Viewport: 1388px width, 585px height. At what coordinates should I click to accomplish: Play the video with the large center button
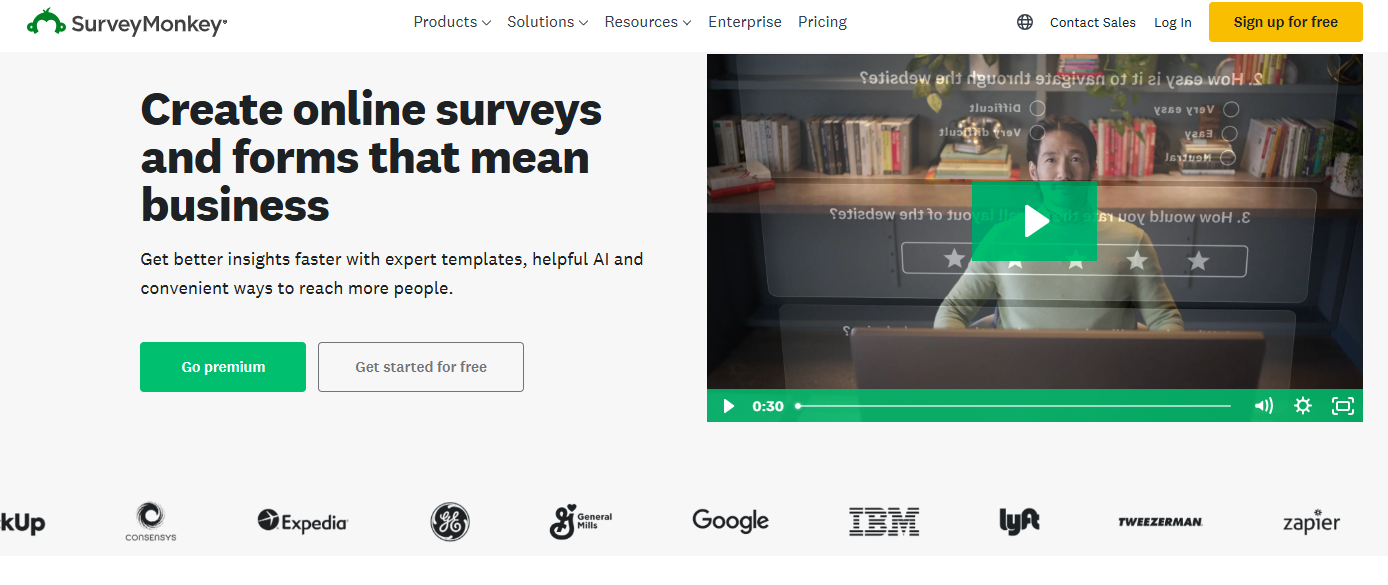coord(1034,221)
